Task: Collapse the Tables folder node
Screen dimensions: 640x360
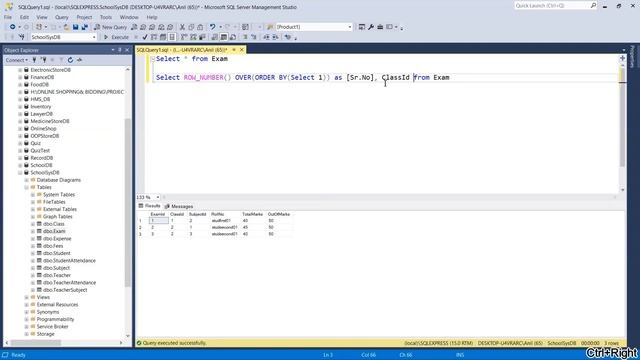Action: click(x=27, y=187)
